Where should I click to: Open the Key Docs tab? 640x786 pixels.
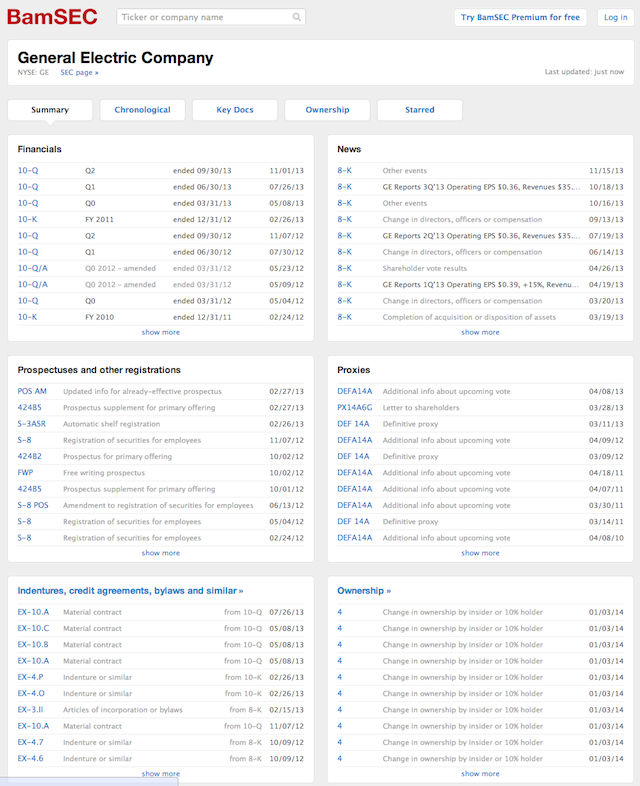point(235,110)
